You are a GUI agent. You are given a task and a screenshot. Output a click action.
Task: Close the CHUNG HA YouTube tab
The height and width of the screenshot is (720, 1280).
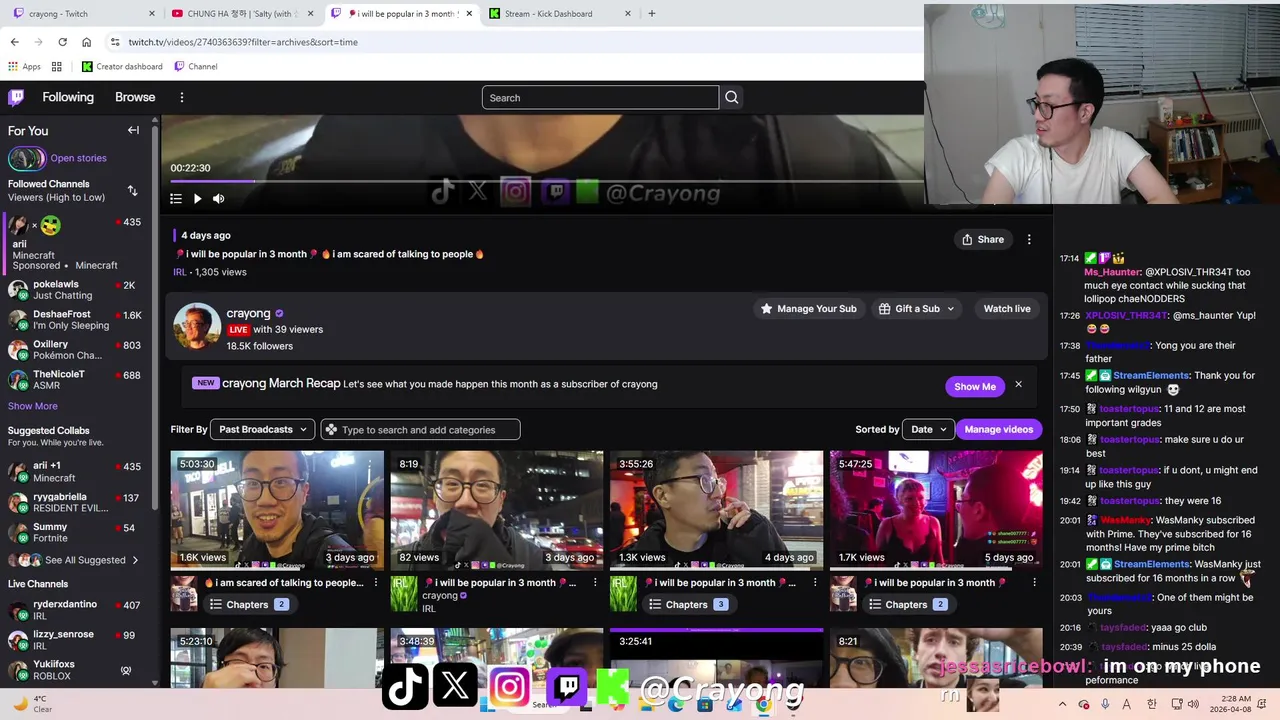click(x=311, y=13)
